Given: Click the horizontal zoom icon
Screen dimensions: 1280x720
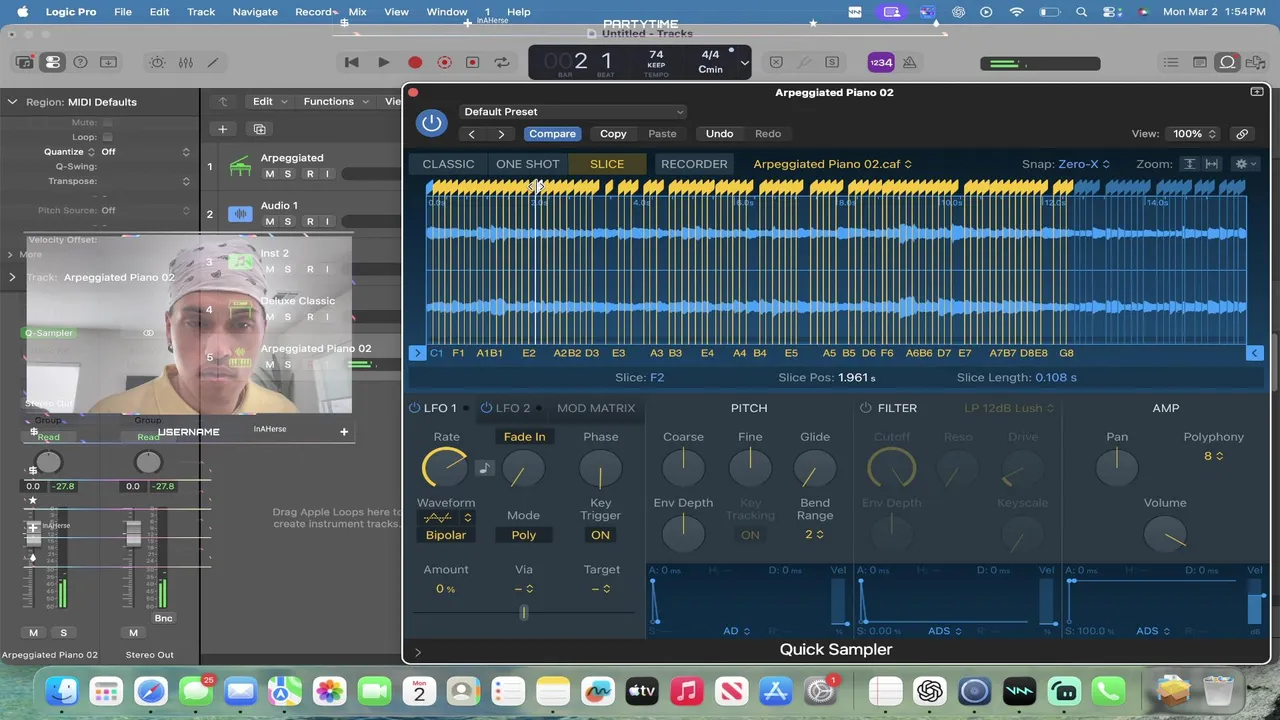Looking at the screenshot, I should [1212, 164].
